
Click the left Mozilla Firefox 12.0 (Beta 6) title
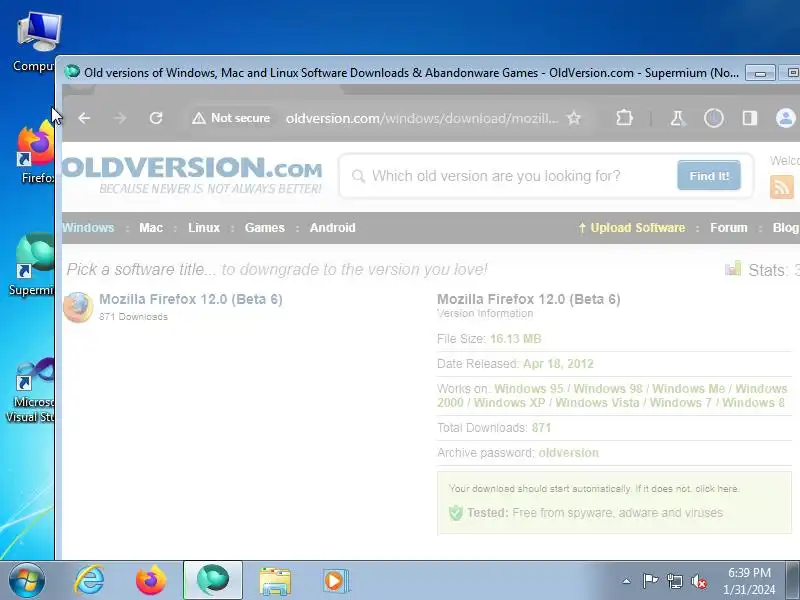coord(191,299)
